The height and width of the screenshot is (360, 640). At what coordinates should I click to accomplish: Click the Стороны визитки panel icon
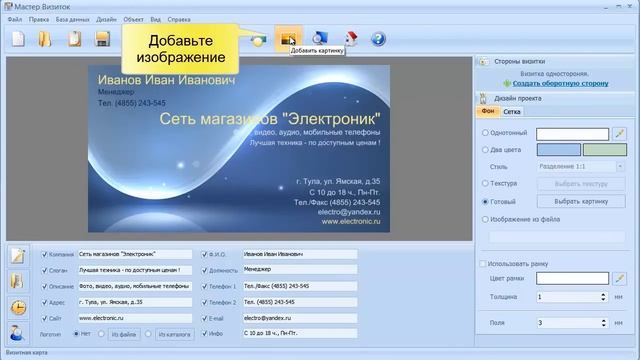(x=484, y=62)
